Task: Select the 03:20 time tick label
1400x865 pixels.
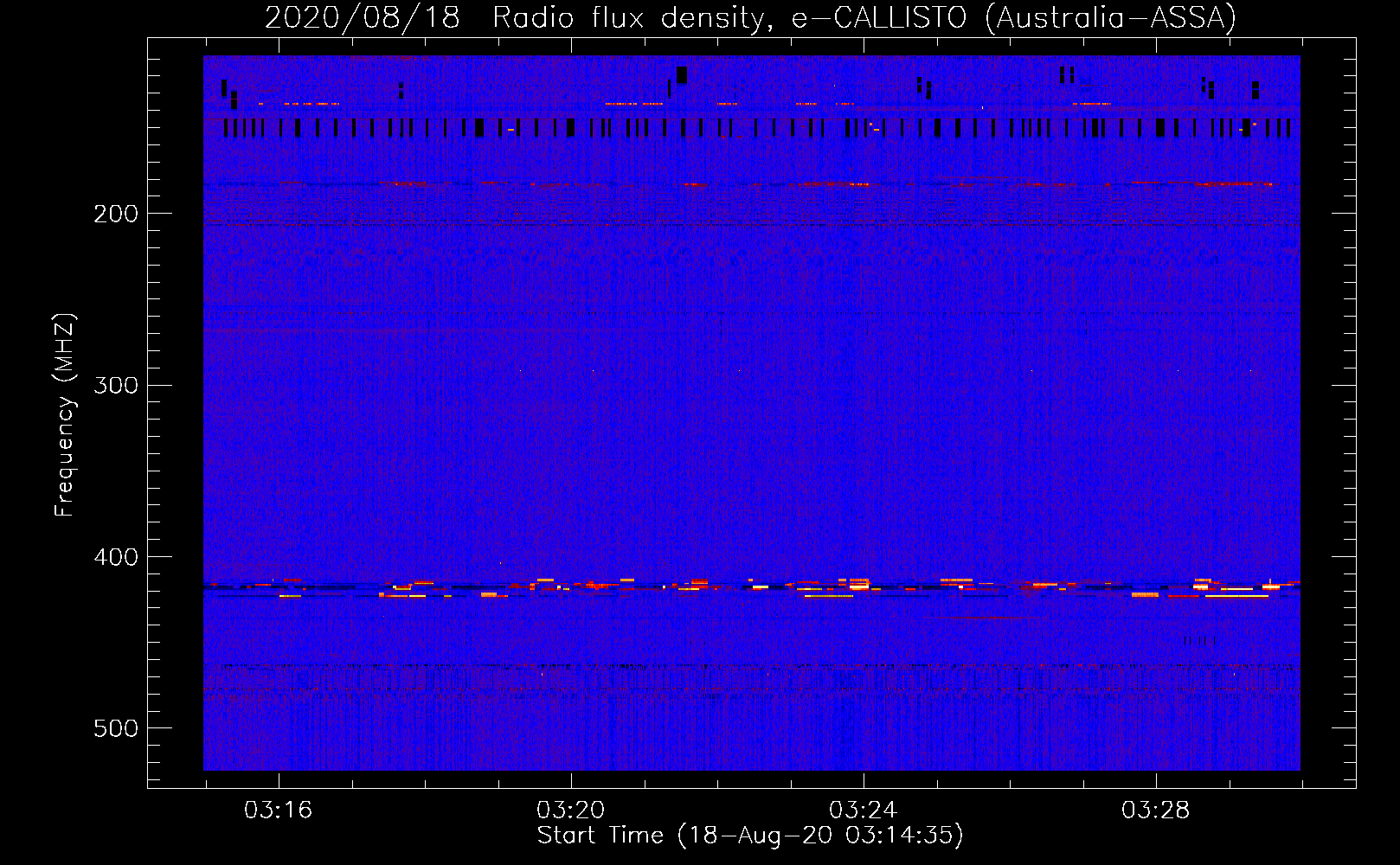Action: 570,811
